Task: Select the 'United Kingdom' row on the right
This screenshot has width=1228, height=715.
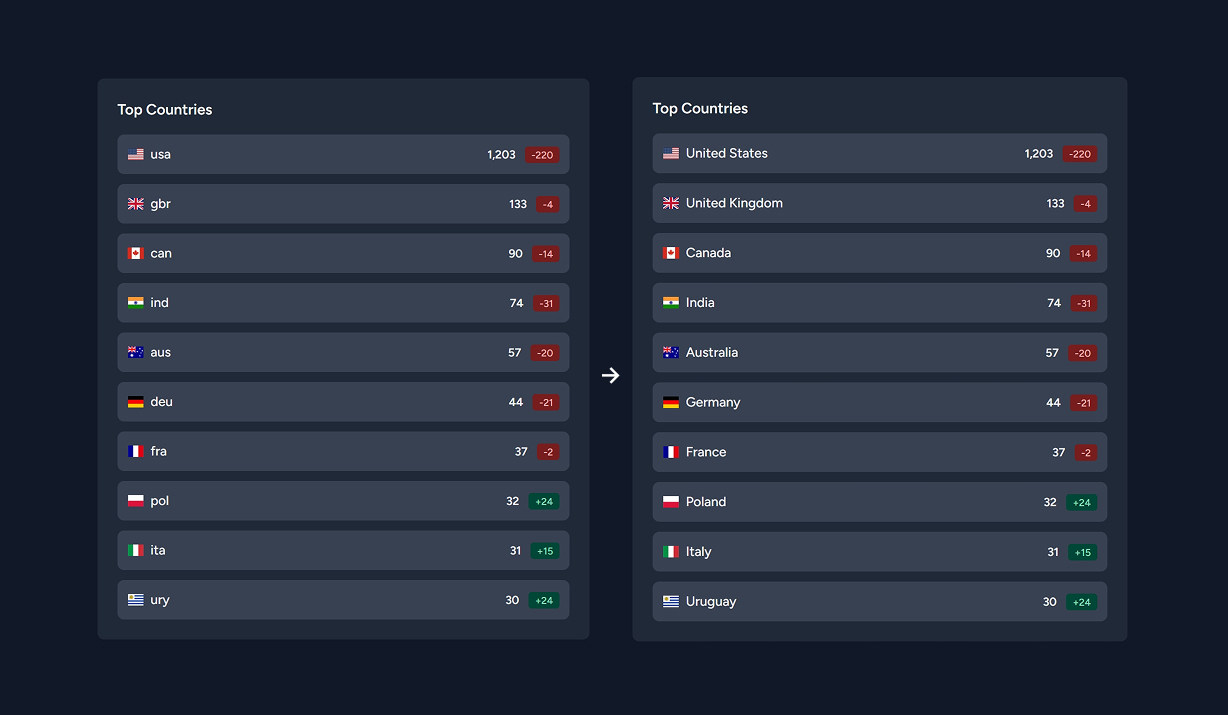Action: pyautogui.click(x=879, y=202)
